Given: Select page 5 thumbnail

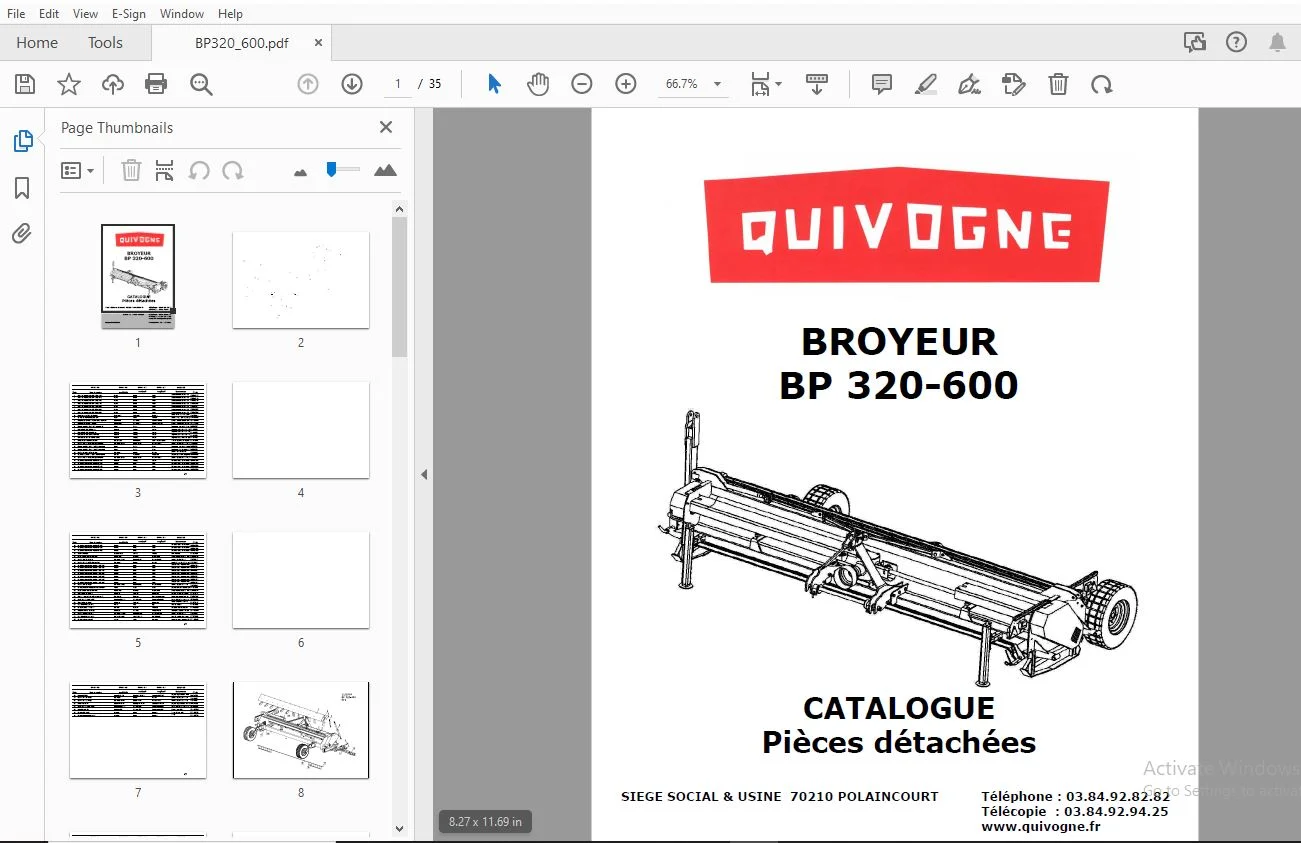Looking at the screenshot, I should [138, 580].
